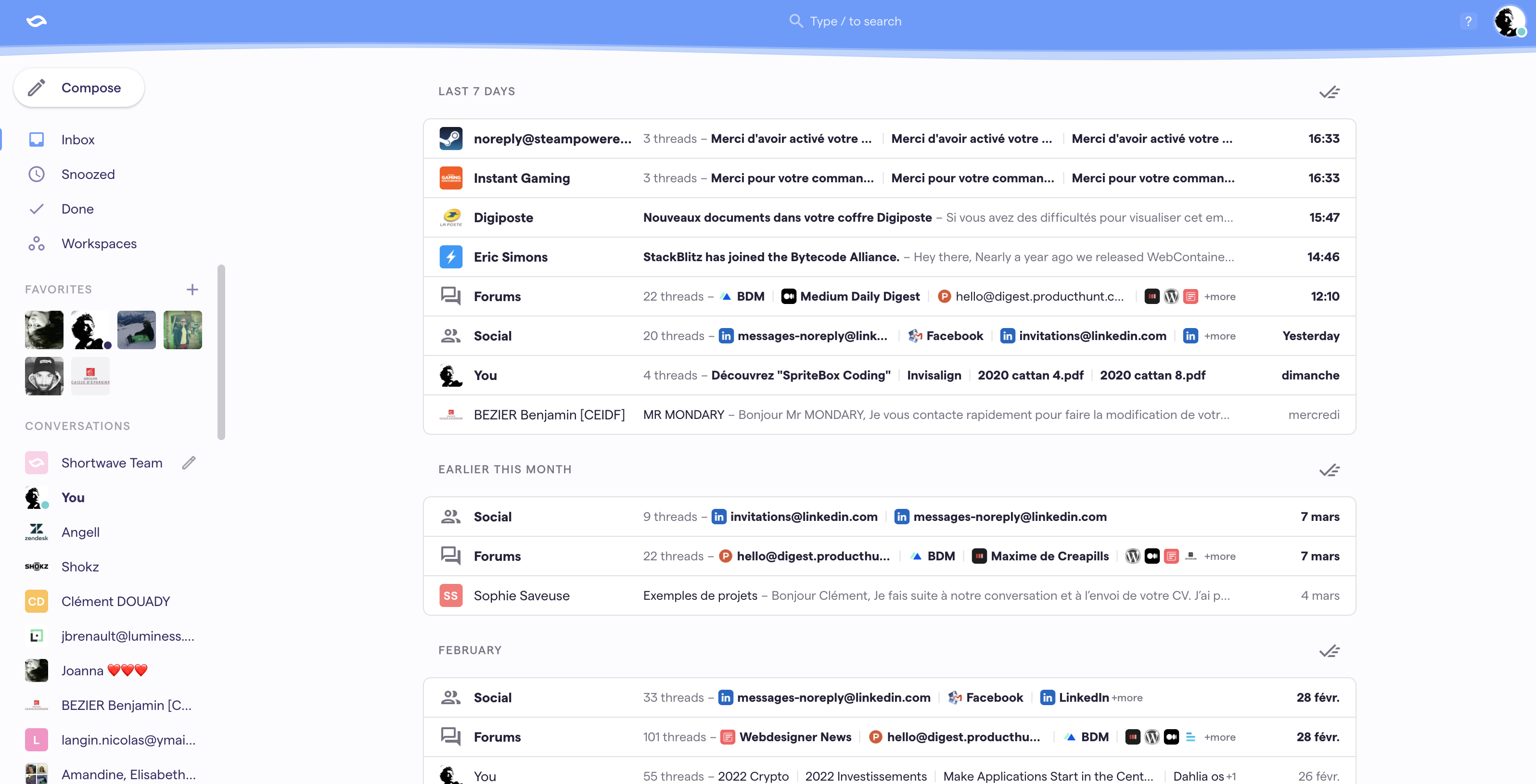The height and width of the screenshot is (784, 1536).
Task: Open the help question mark icon
Action: pyautogui.click(x=1468, y=22)
